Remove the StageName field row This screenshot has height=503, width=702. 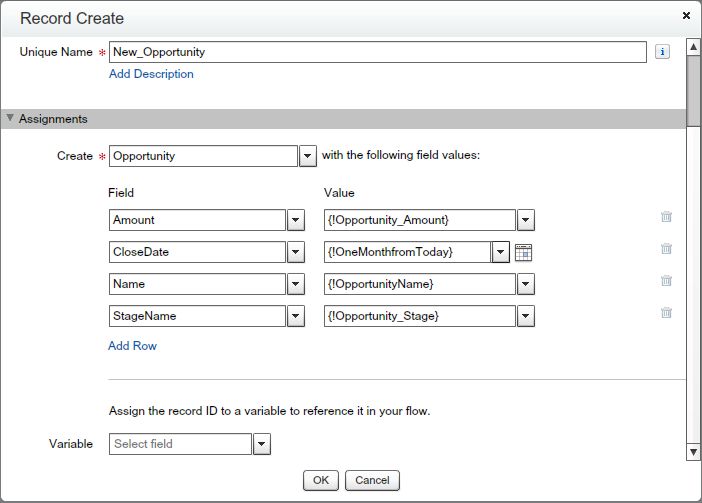[666, 313]
